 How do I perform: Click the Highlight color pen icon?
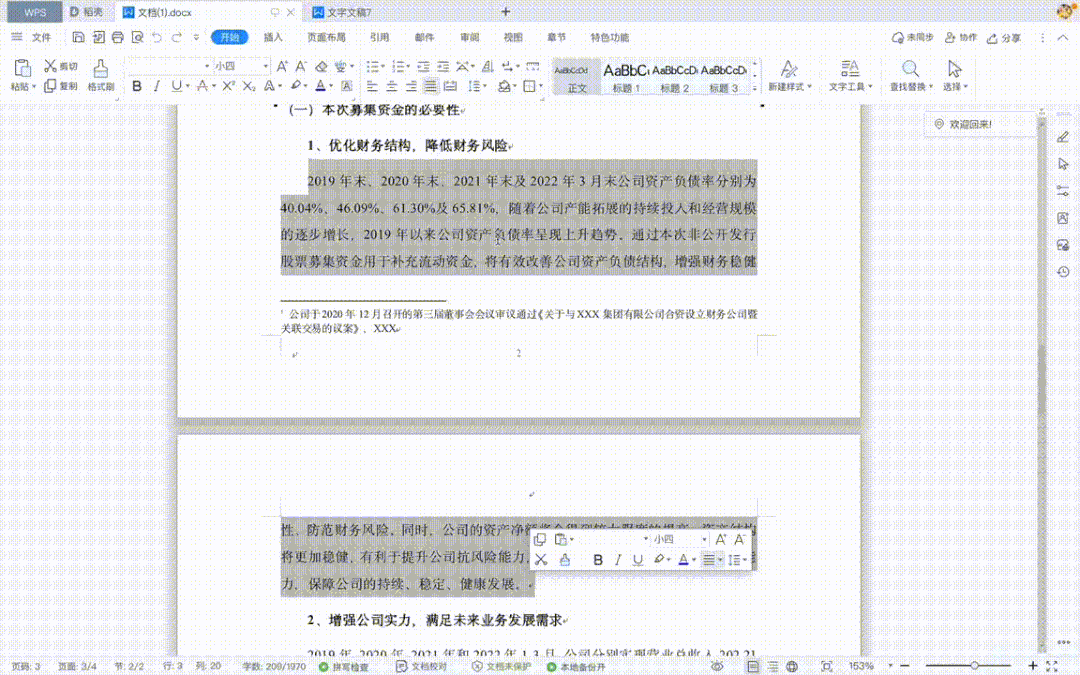click(x=297, y=85)
